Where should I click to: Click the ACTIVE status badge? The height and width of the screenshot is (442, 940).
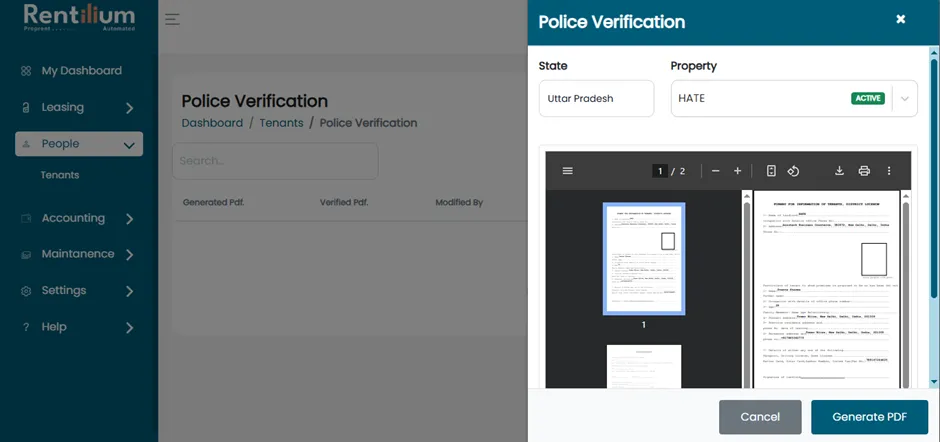(x=868, y=98)
